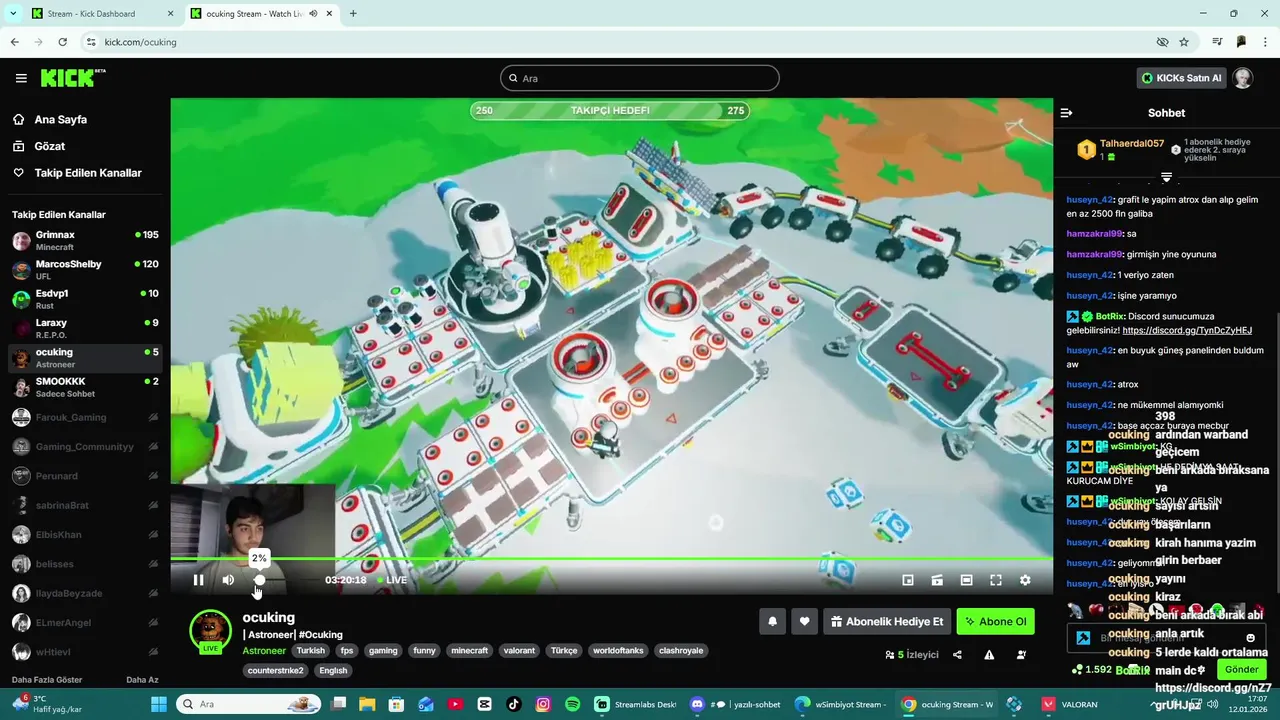Follow channel with heart button
The width and height of the screenshot is (1280, 720).
(804, 621)
